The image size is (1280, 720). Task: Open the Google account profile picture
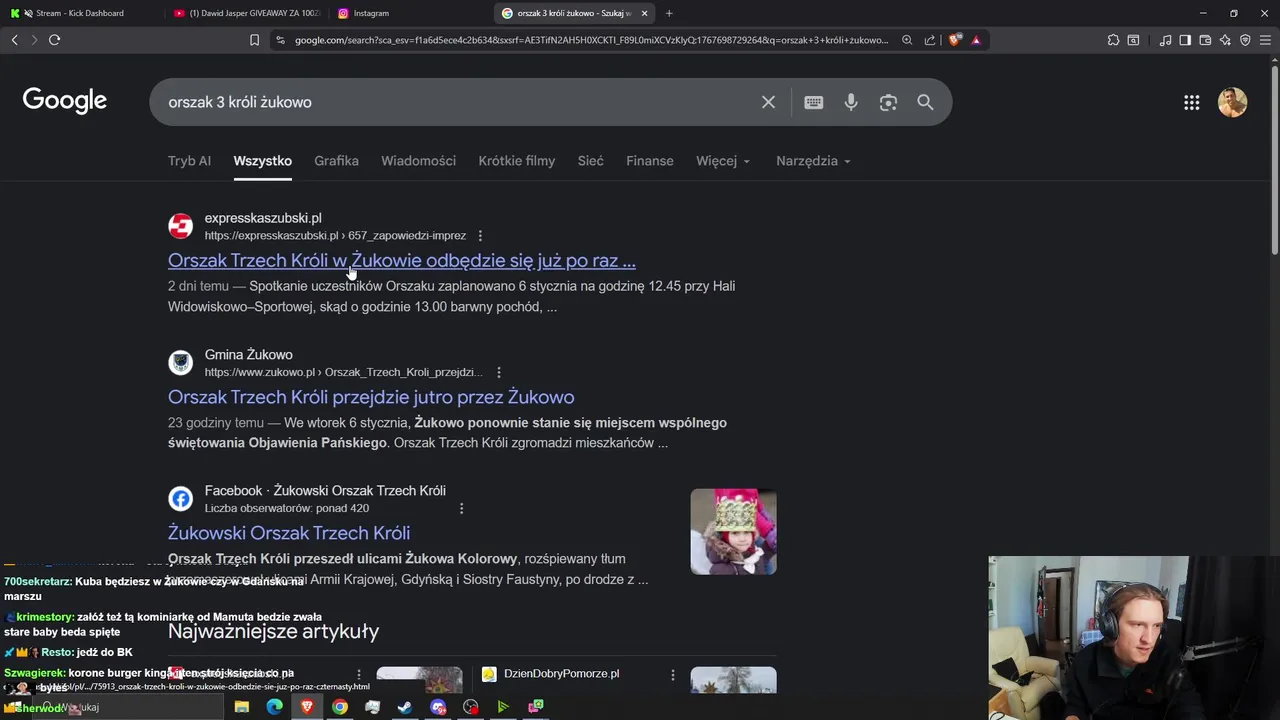1232,102
